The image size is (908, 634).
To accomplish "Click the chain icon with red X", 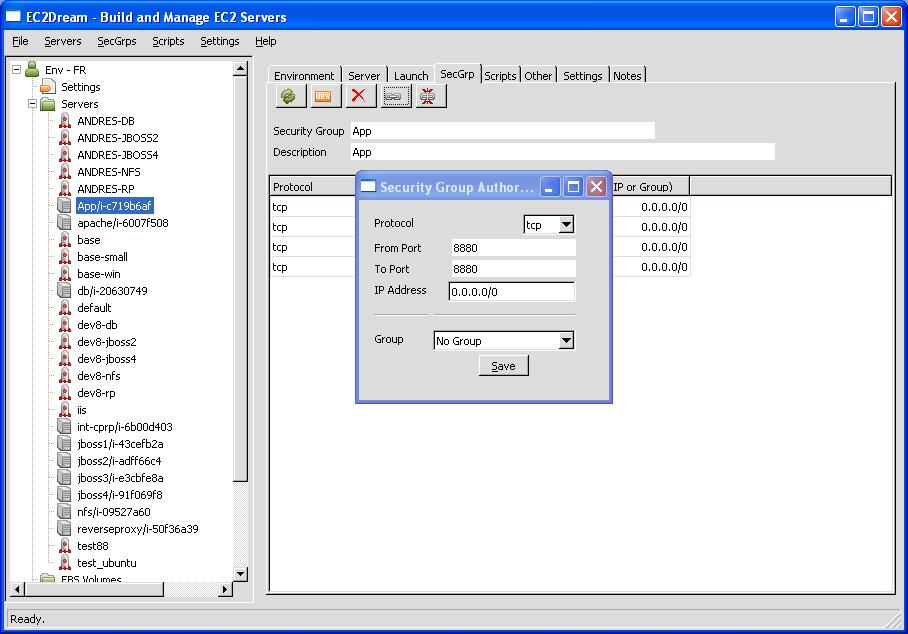I will tap(428, 96).
